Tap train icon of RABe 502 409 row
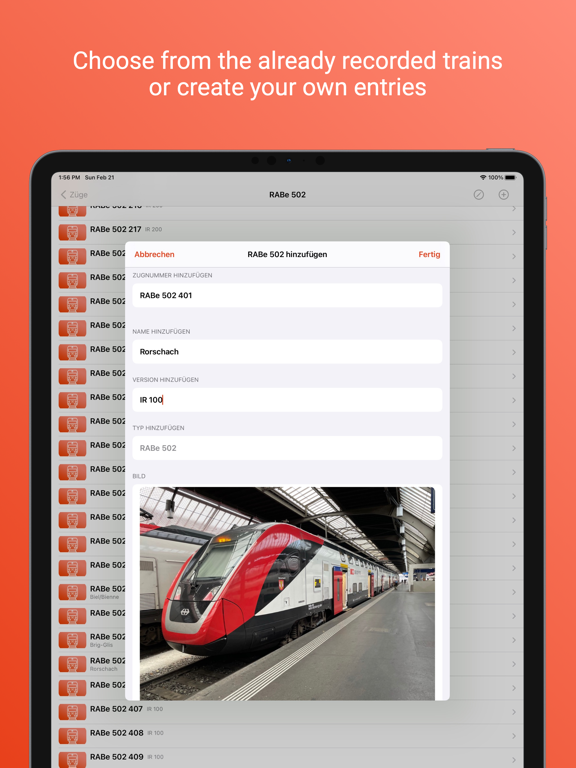Viewport: 576px width, 768px height. 72,760
